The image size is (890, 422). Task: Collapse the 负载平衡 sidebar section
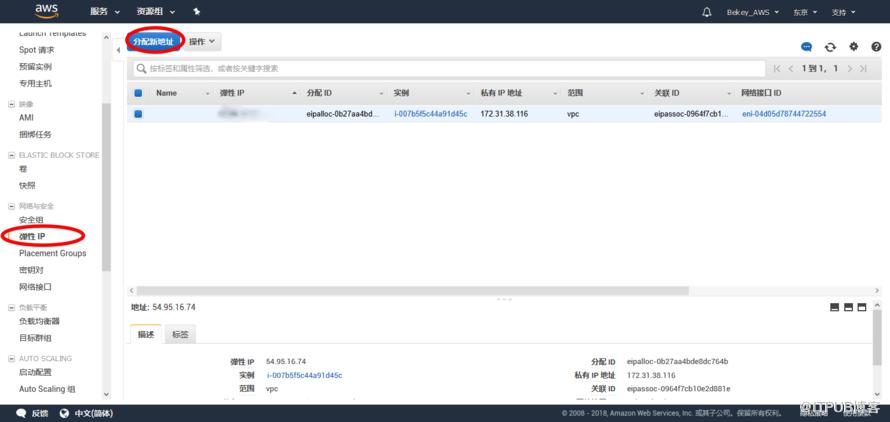[x=11, y=307]
